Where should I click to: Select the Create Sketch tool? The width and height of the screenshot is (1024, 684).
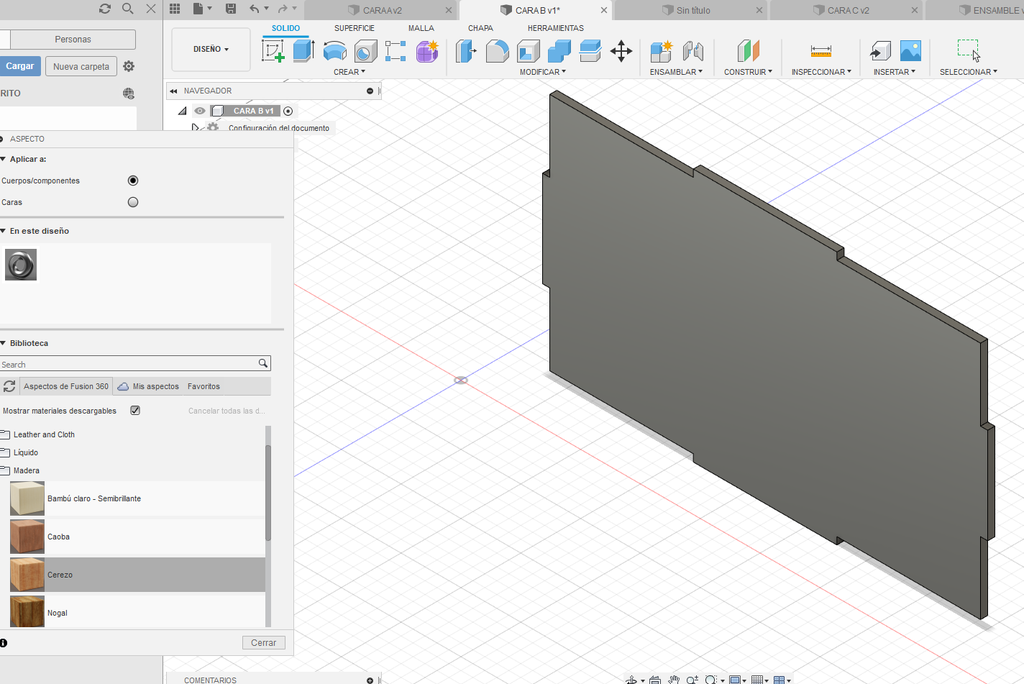pyautogui.click(x=273, y=51)
